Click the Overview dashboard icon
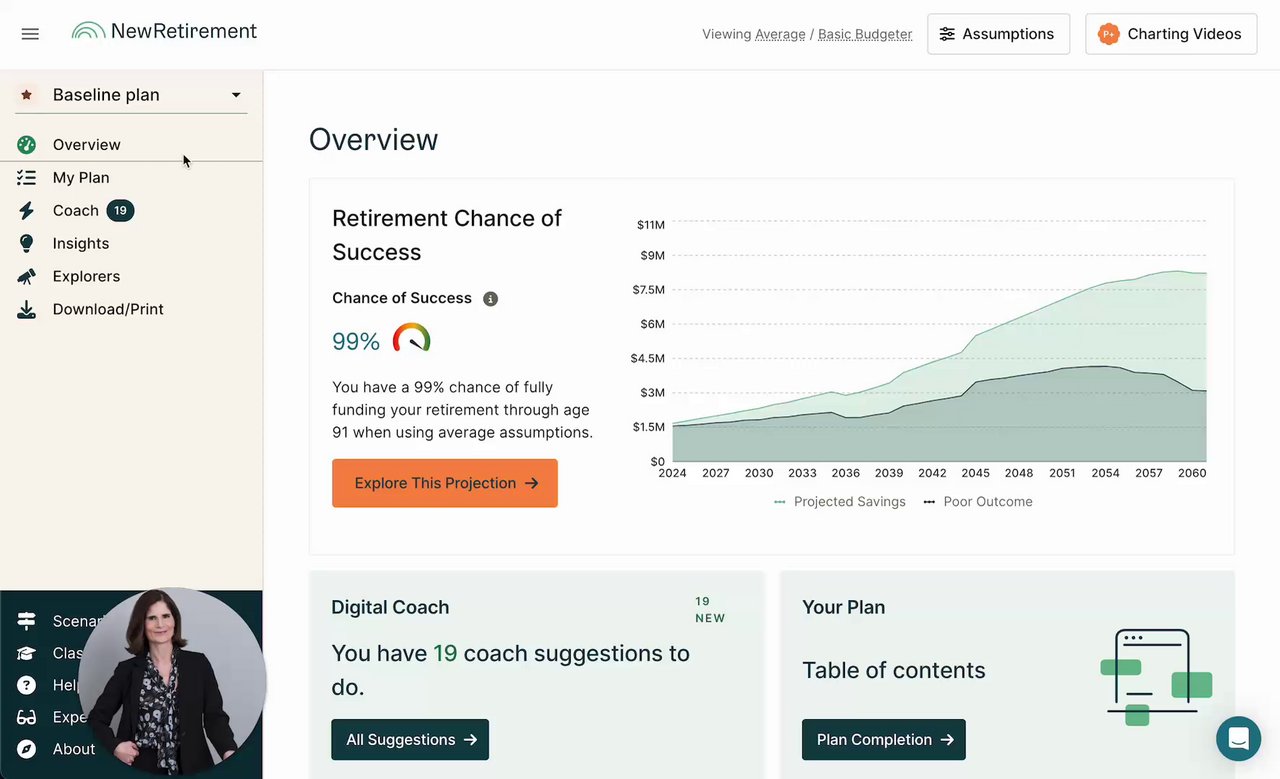 (x=27, y=145)
